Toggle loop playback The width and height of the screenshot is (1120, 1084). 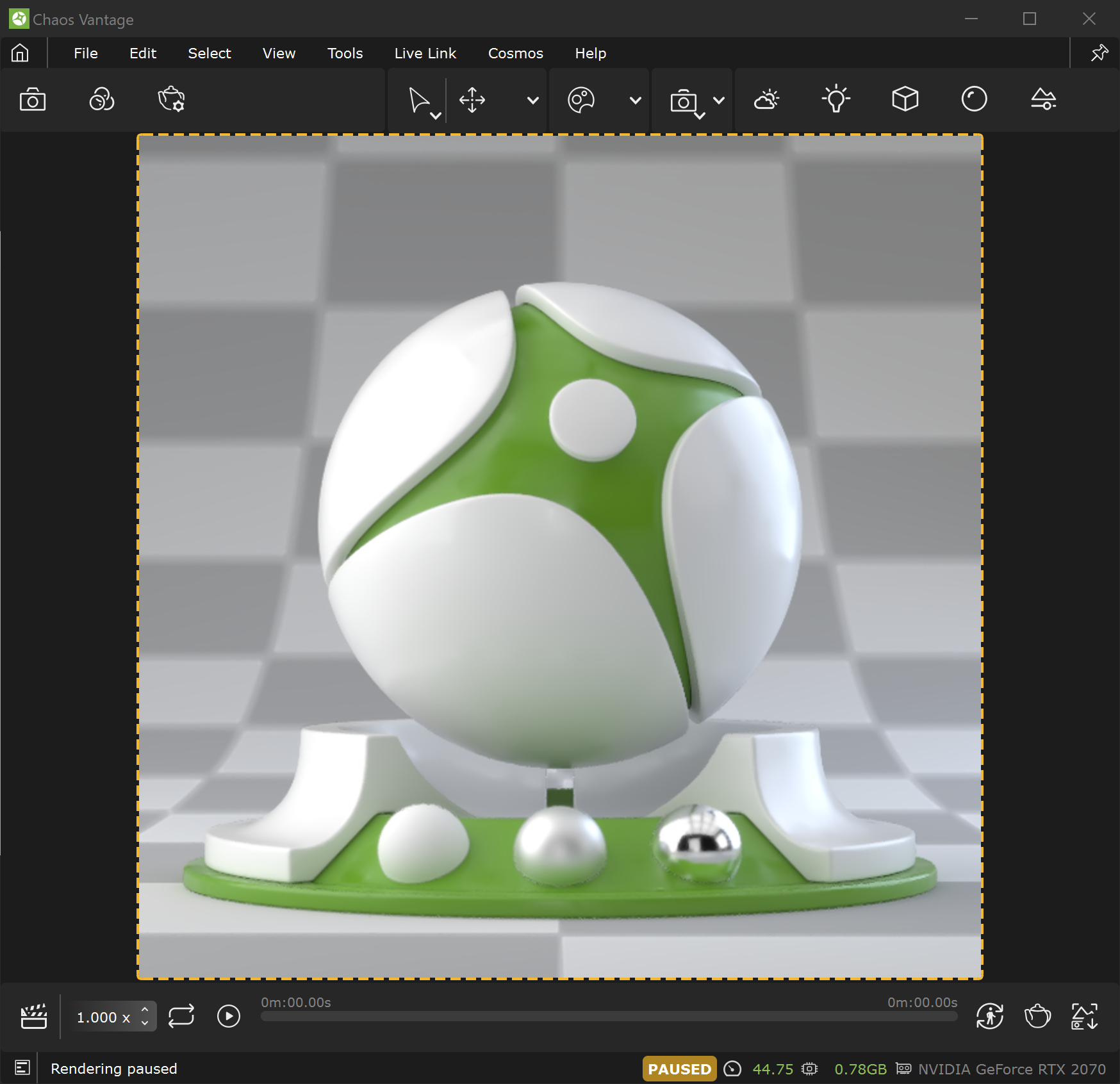(181, 1016)
